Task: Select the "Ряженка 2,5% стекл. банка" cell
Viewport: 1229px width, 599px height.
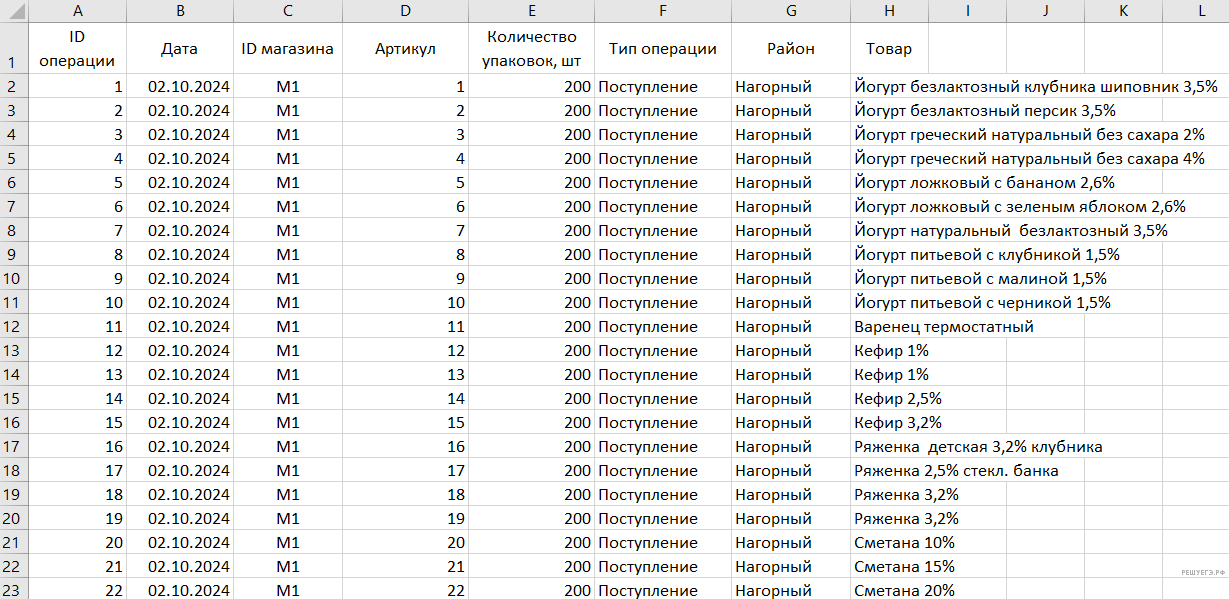Action: [x=956, y=470]
